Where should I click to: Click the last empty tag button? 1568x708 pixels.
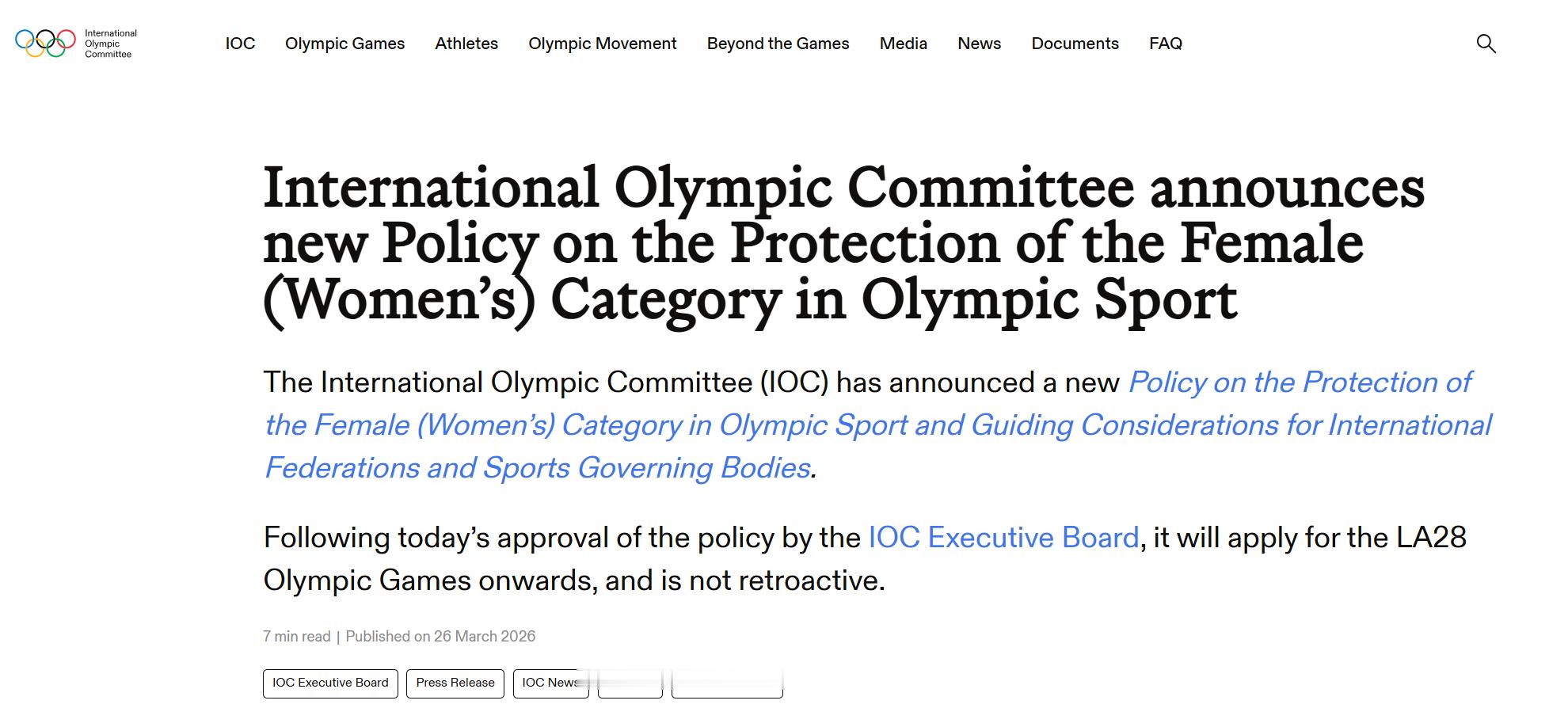tap(727, 683)
